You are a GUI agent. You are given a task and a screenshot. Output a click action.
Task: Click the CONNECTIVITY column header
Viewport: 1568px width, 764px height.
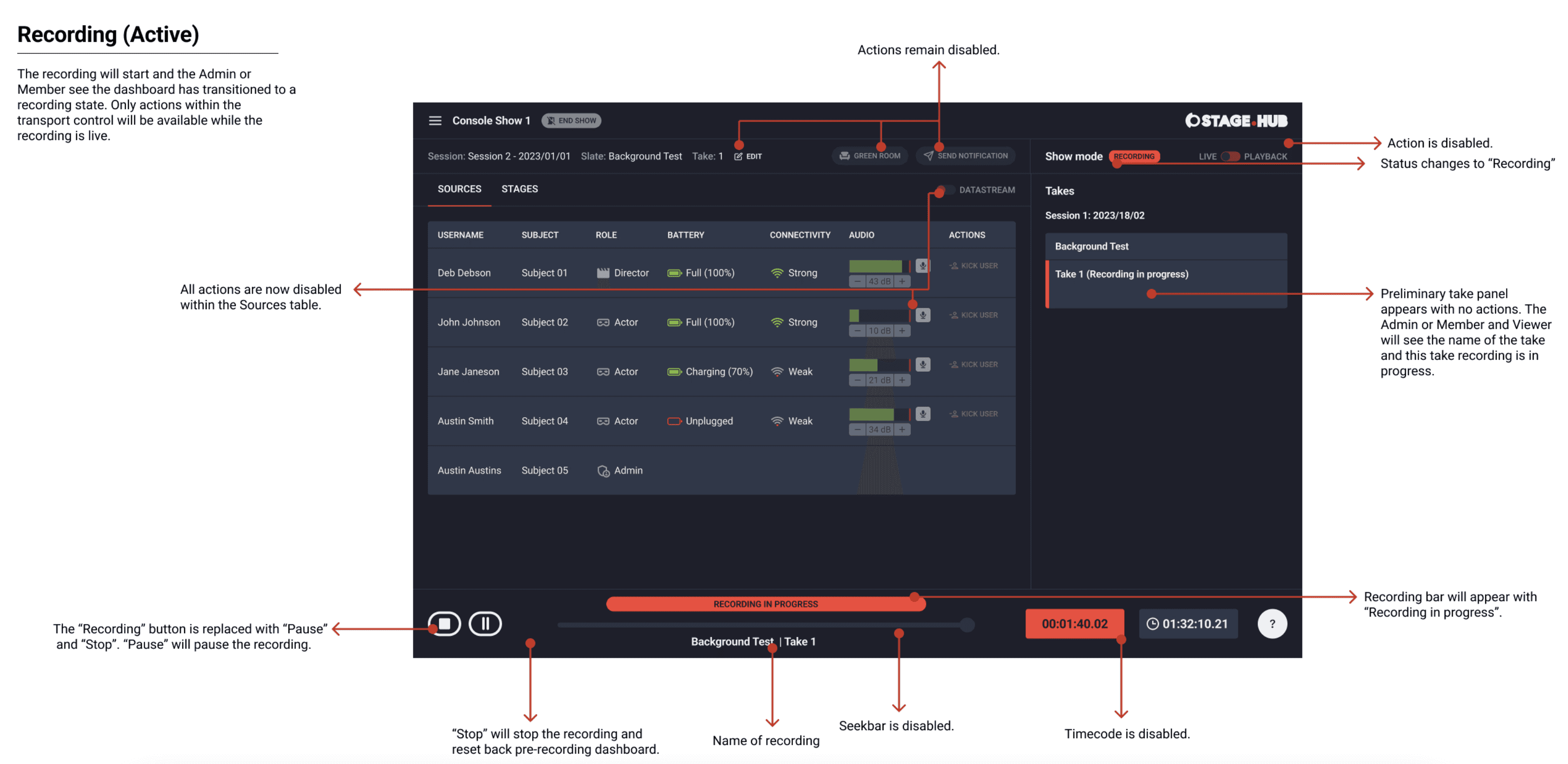[x=800, y=235]
